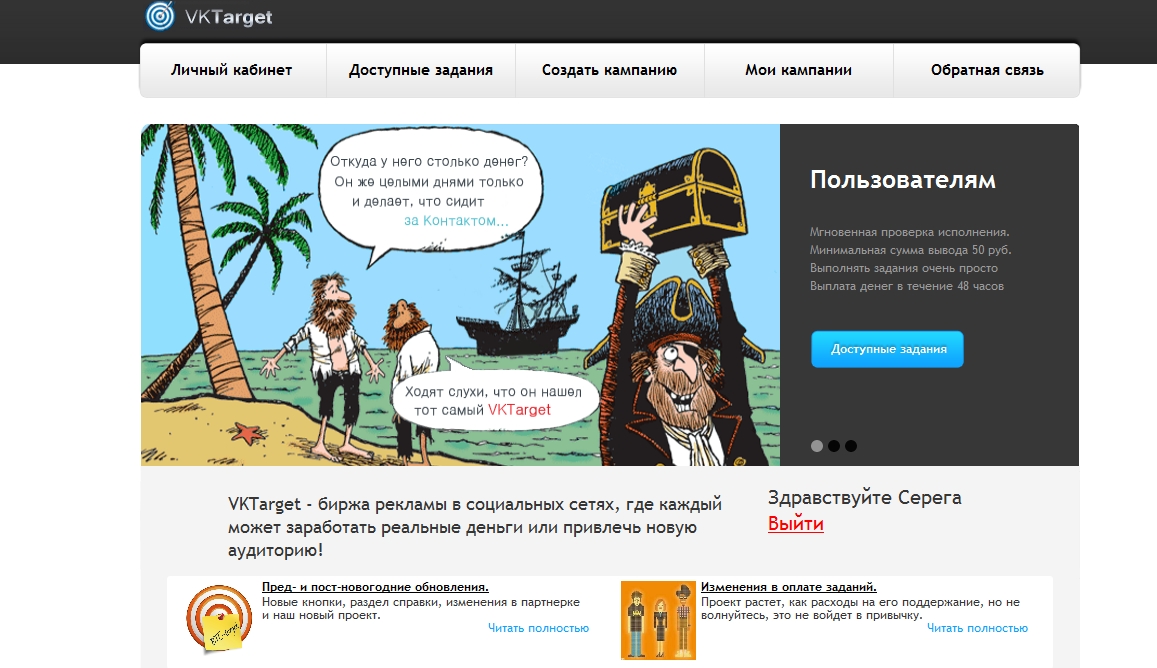Go to Создать кампанию in navigation
This screenshot has height=668, width=1157.
[x=609, y=70]
